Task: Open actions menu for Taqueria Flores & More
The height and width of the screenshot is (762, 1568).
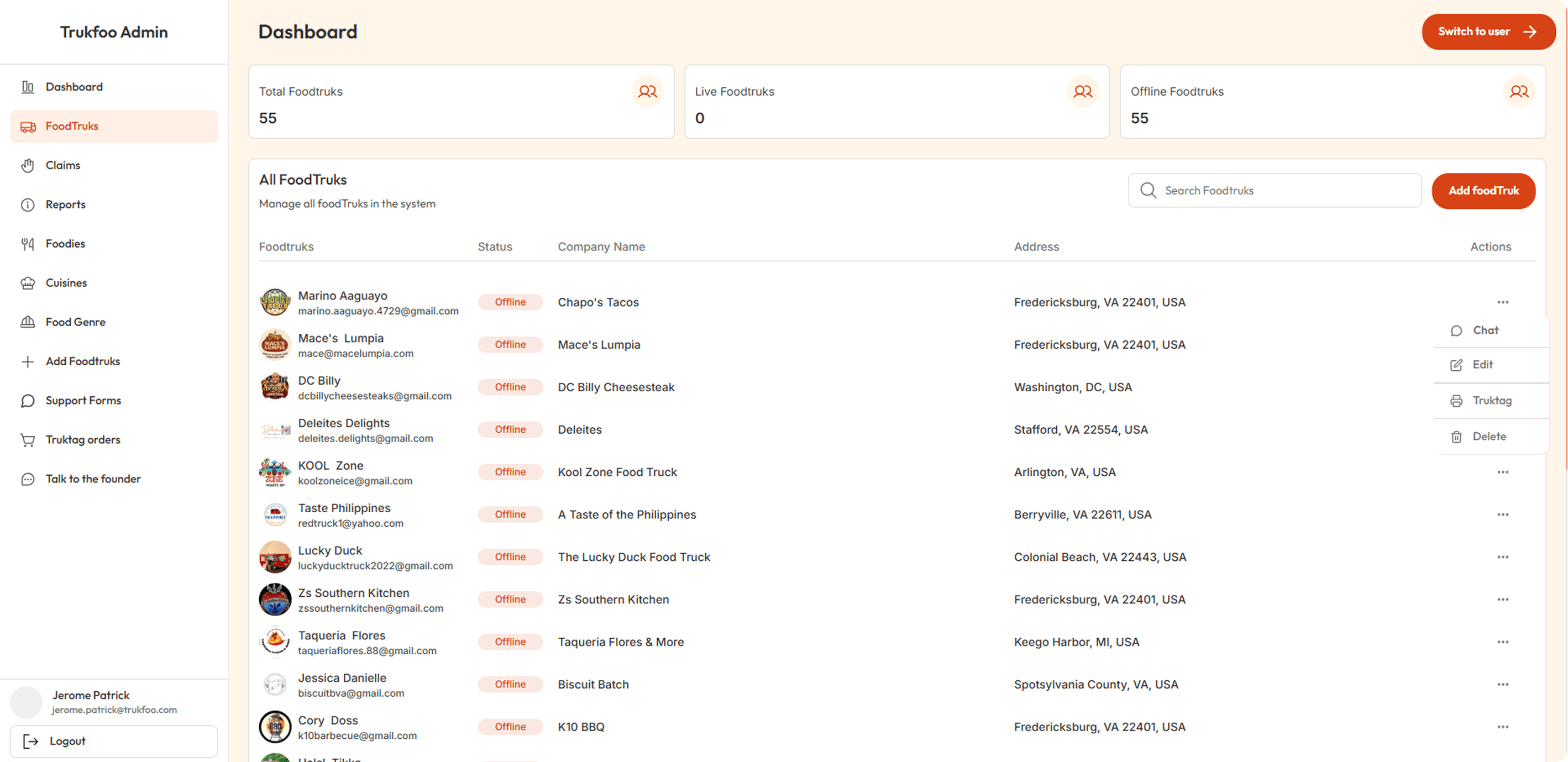Action: tap(1503, 642)
